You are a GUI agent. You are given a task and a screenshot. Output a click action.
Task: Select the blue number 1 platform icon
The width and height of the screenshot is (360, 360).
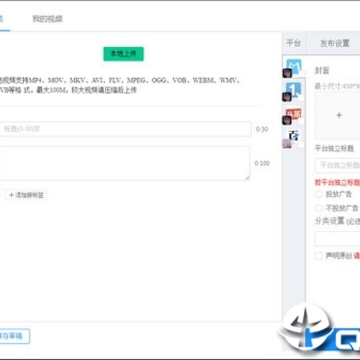tap(294, 89)
